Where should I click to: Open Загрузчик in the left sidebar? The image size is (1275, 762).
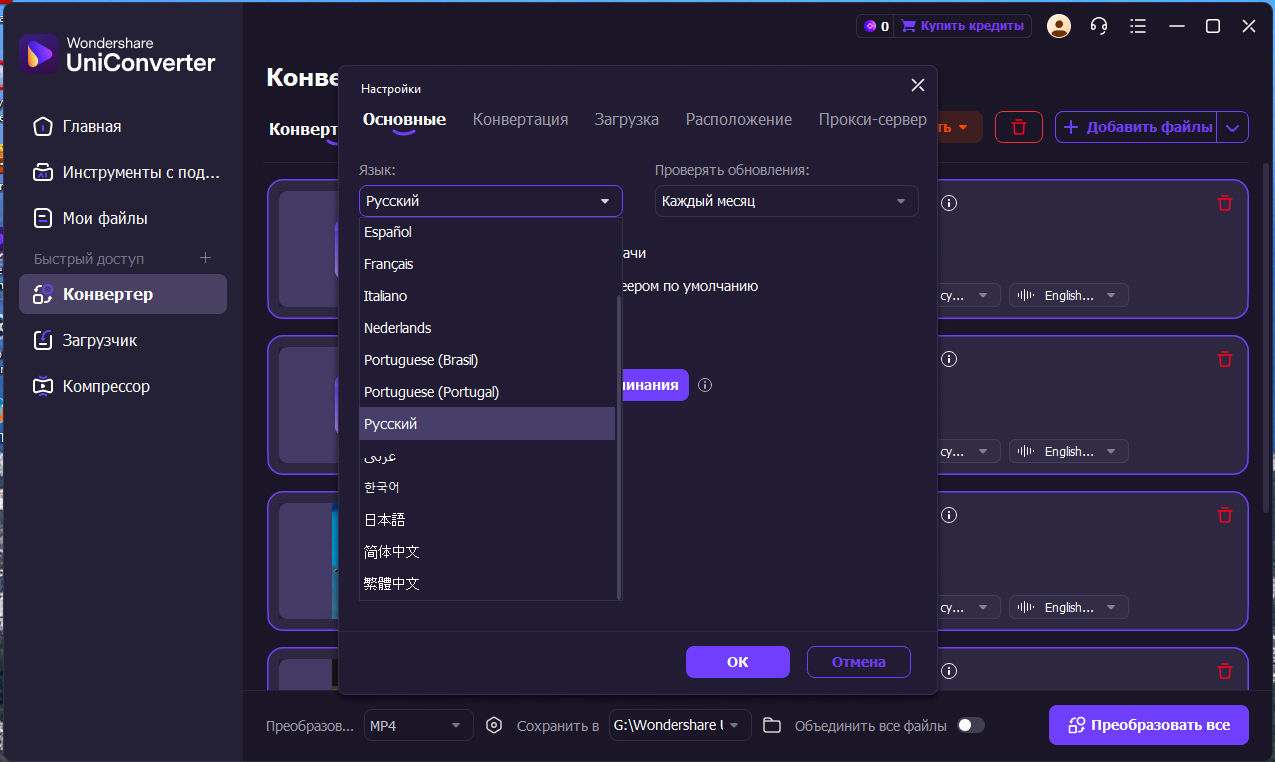[x=100, y=340]
